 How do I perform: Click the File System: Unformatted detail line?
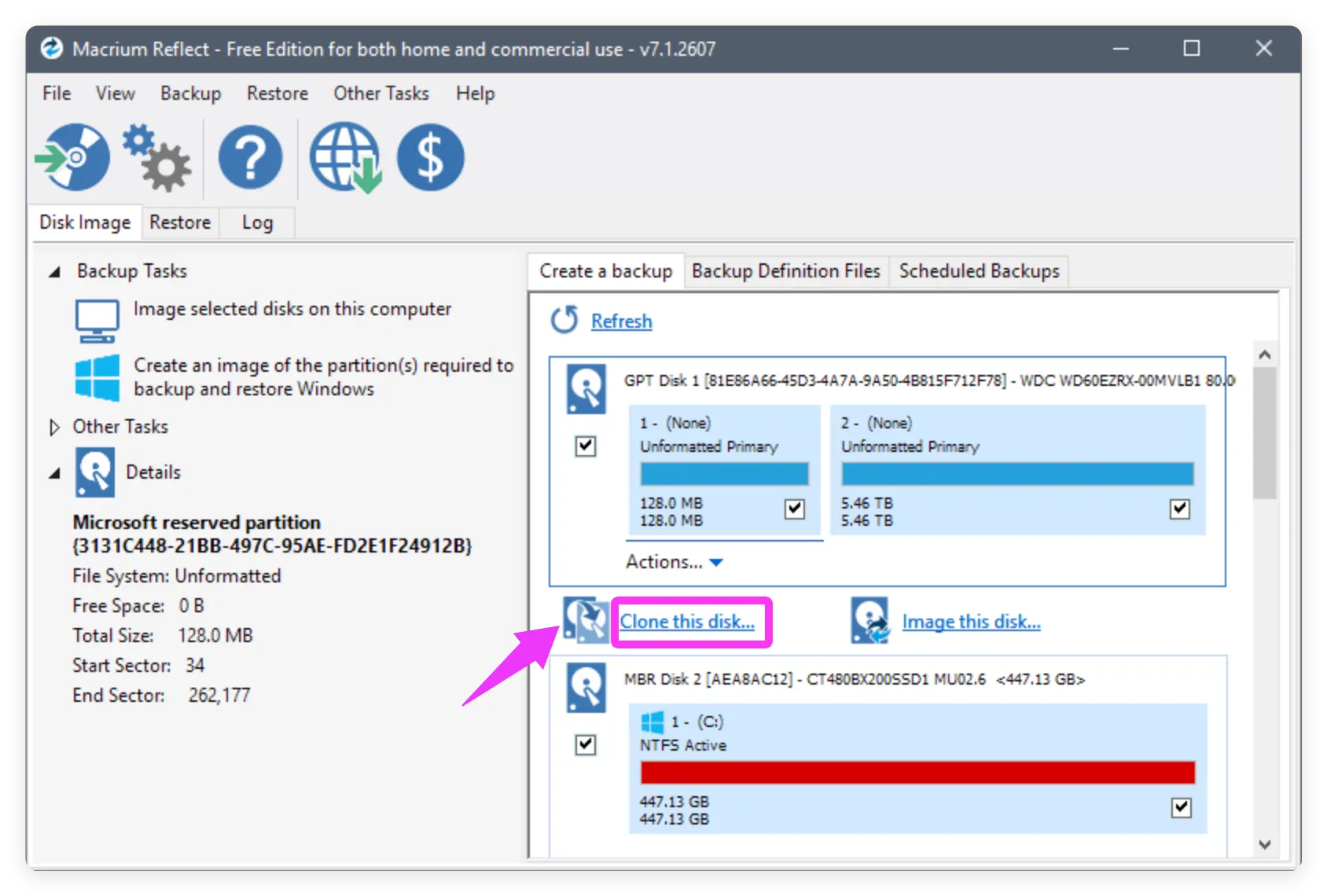pyautogui.click(x=177, y=576)
